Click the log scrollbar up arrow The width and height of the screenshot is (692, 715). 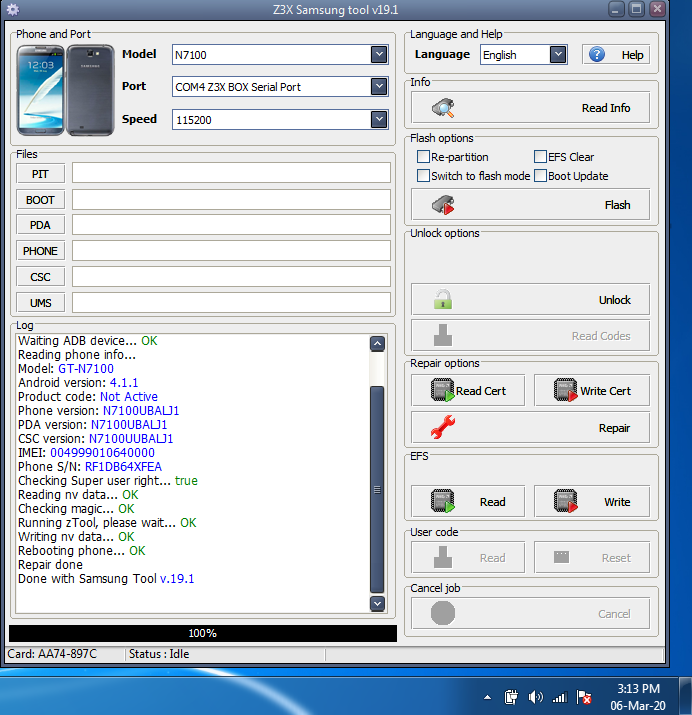(x=377, y=343)
